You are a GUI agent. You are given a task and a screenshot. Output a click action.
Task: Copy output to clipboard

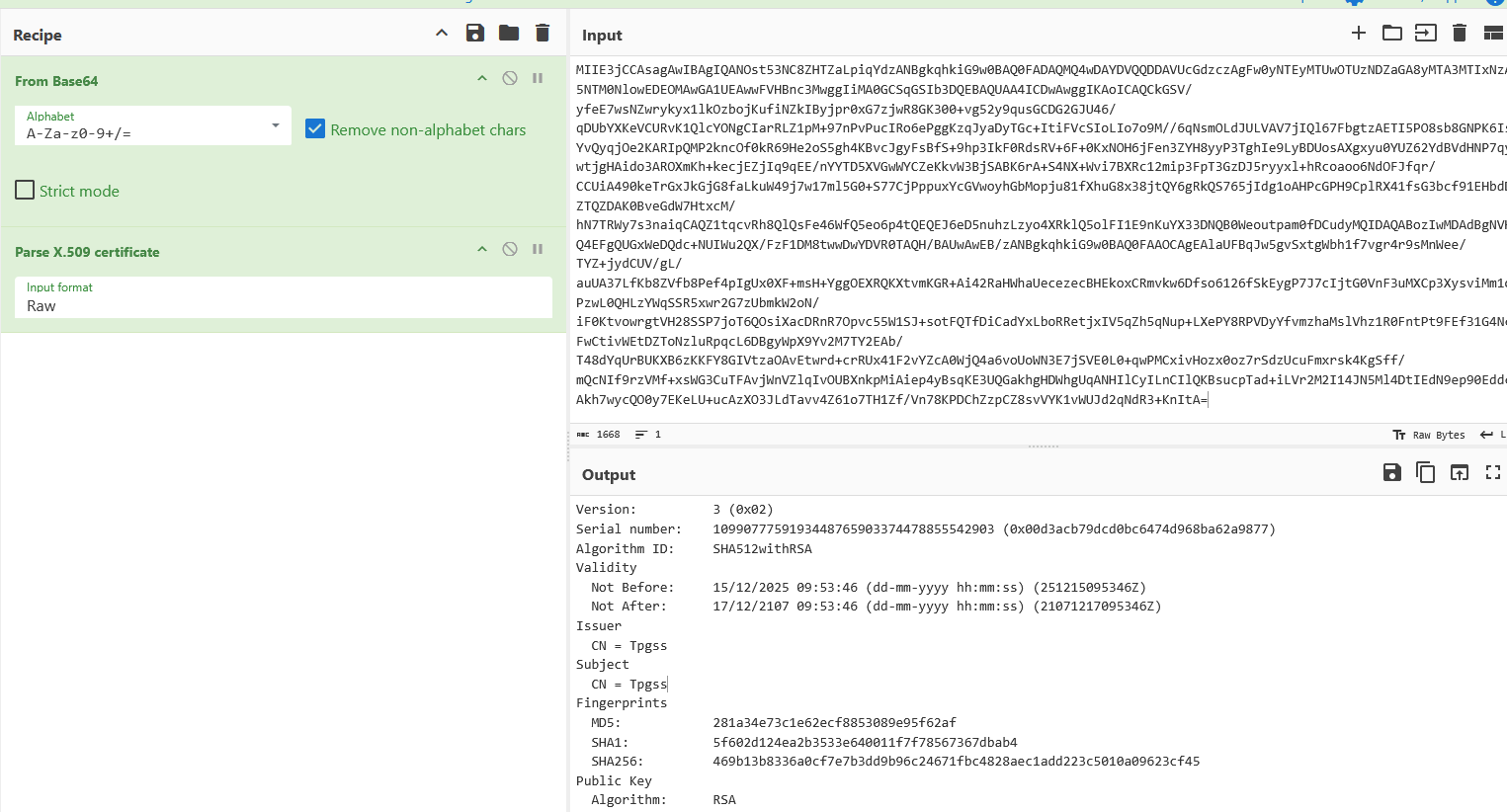(1426, 473)
